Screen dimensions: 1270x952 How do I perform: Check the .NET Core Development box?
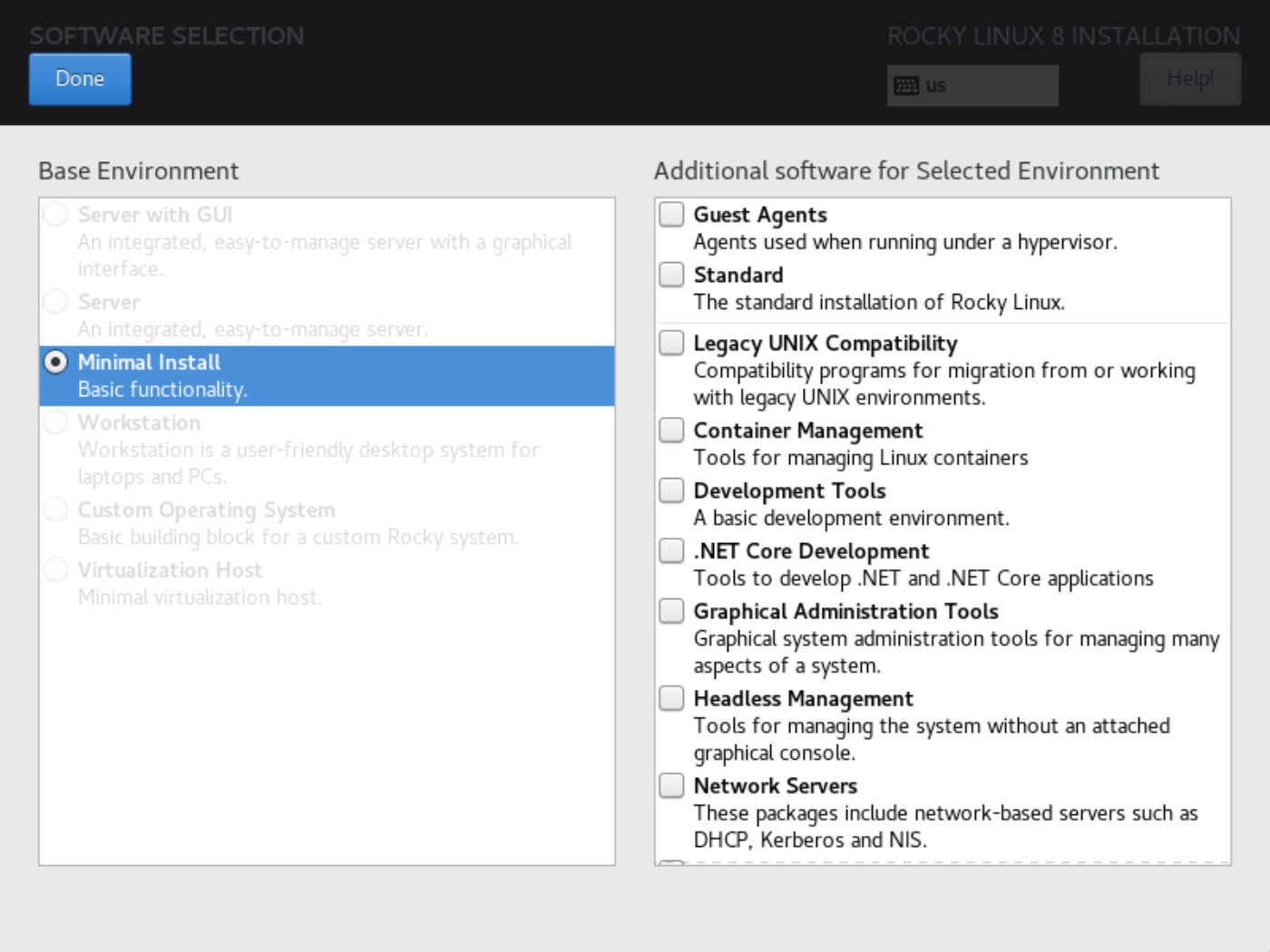(671, 550)
